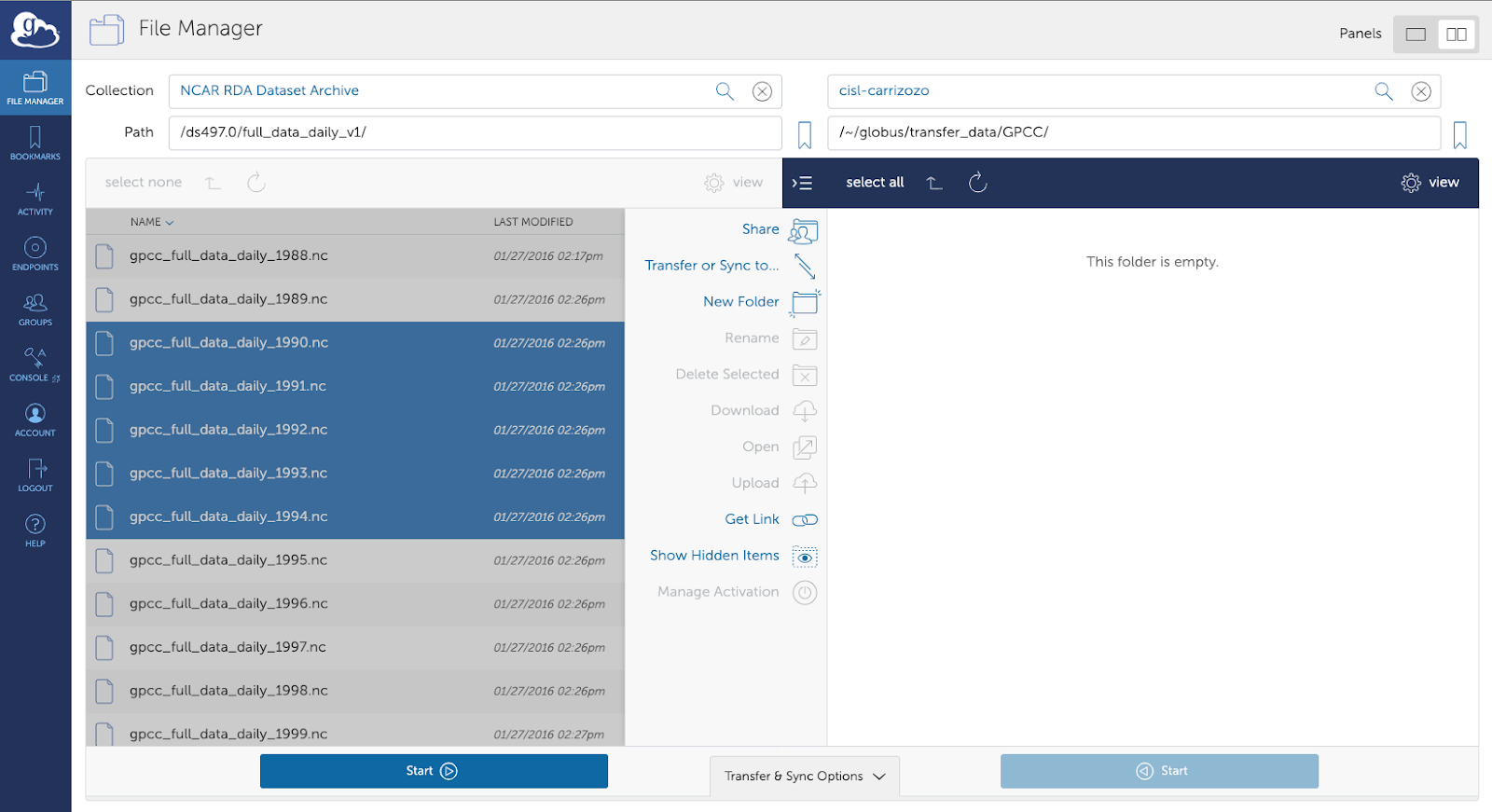Open Activity in the sidebar

tap(35, 199)
